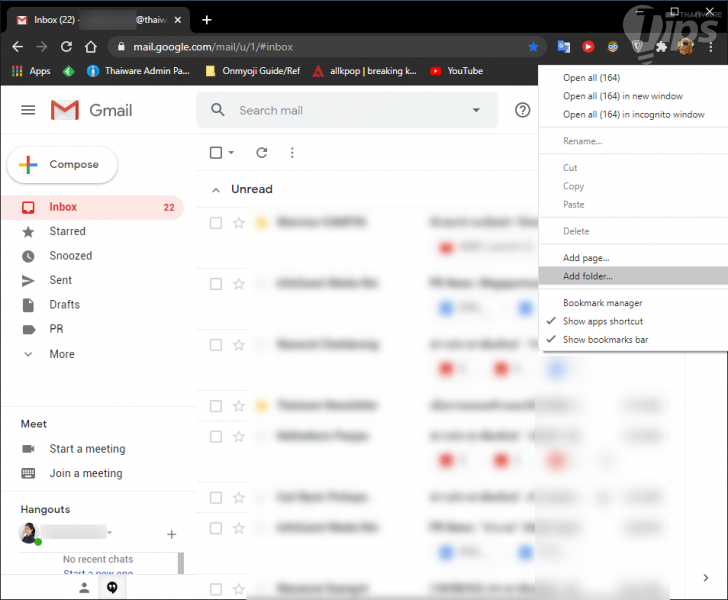728x600 pixels.
Task: Open the Inbox folder with 22 unread
Action: (93, 207)
